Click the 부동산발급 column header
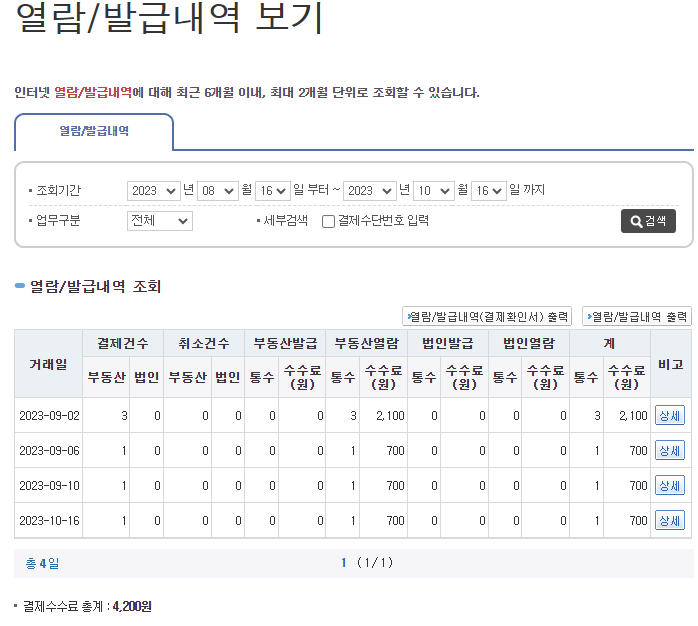The height and width of the screenshot is (626, 698). click(x=285, y=343)
